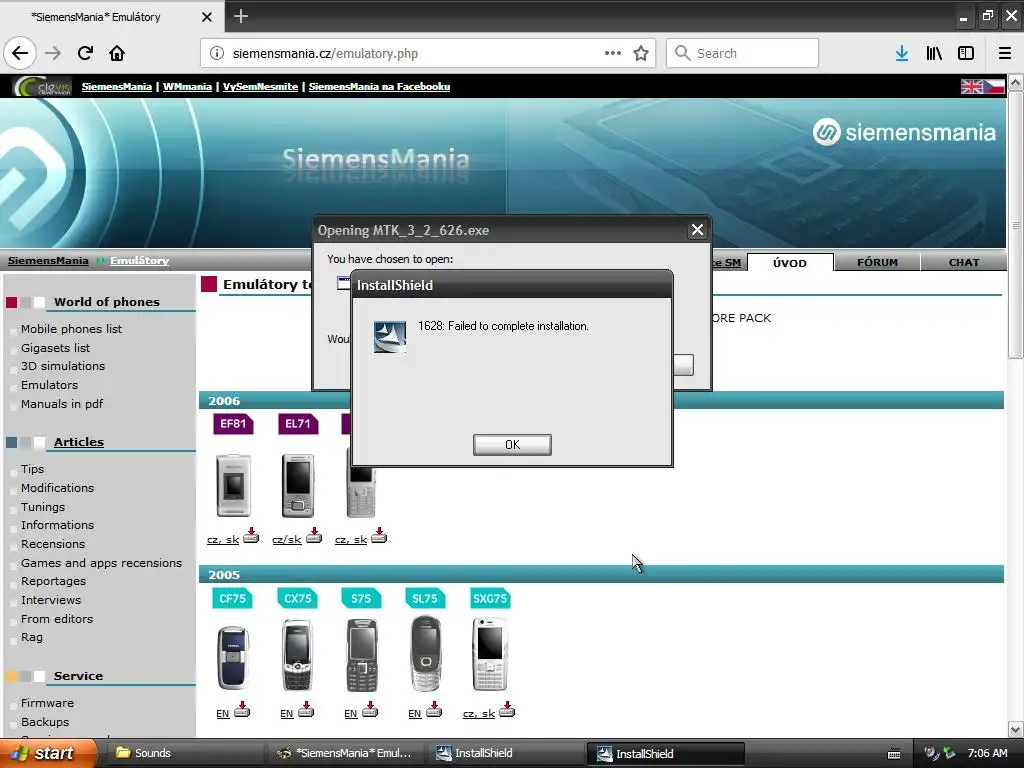The image size is (1024, 768).
Task: Open the ÚVOD tab
Action: (x=790, y=263)
